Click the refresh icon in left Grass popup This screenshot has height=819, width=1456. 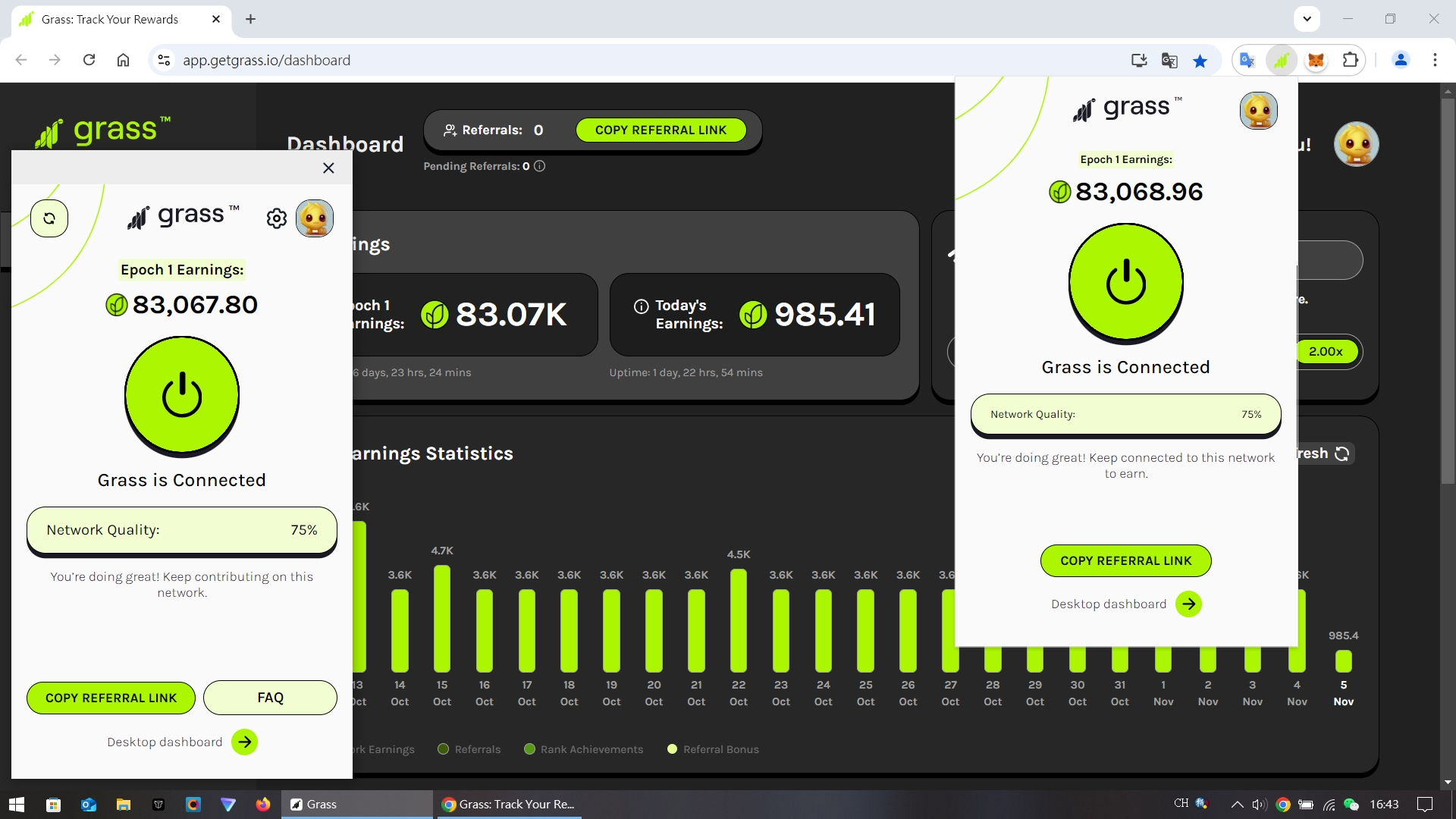49,218
